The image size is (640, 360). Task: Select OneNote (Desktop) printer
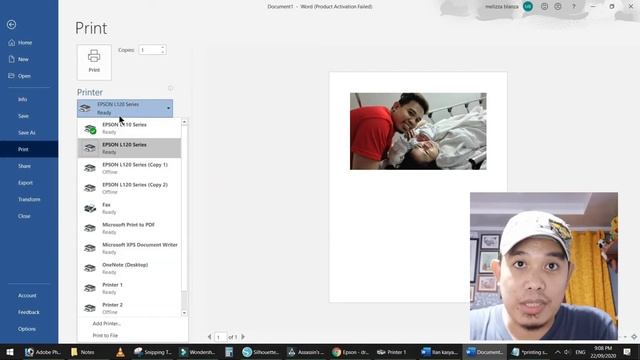129,268
